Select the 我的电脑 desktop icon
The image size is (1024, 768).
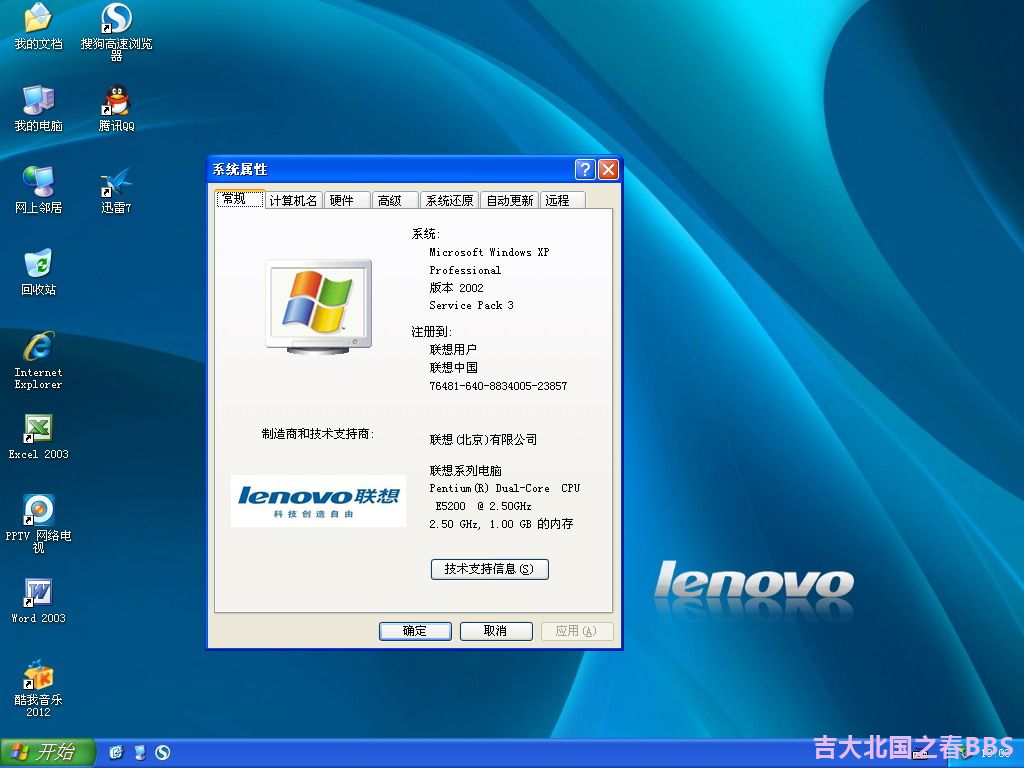click(x=38, y=108)
